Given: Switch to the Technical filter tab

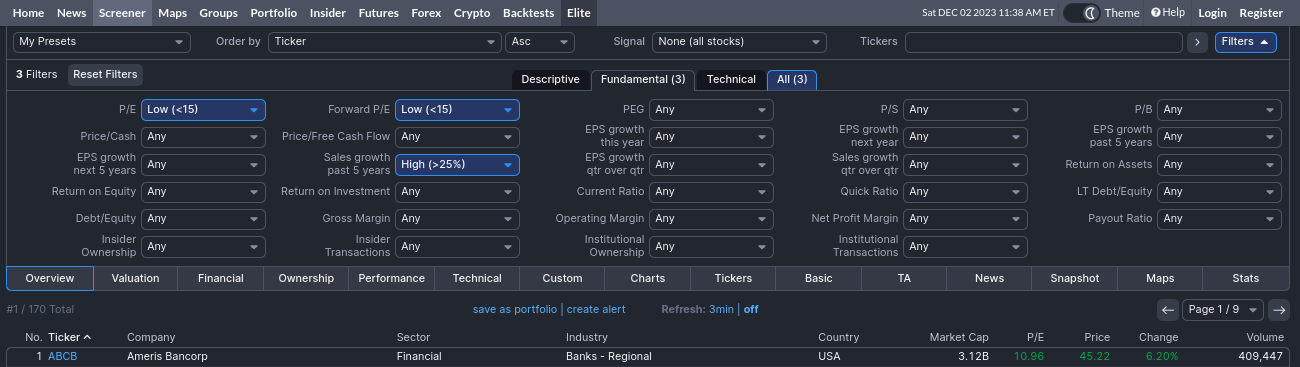Looking at the screenshot, I should coord(731,79).
